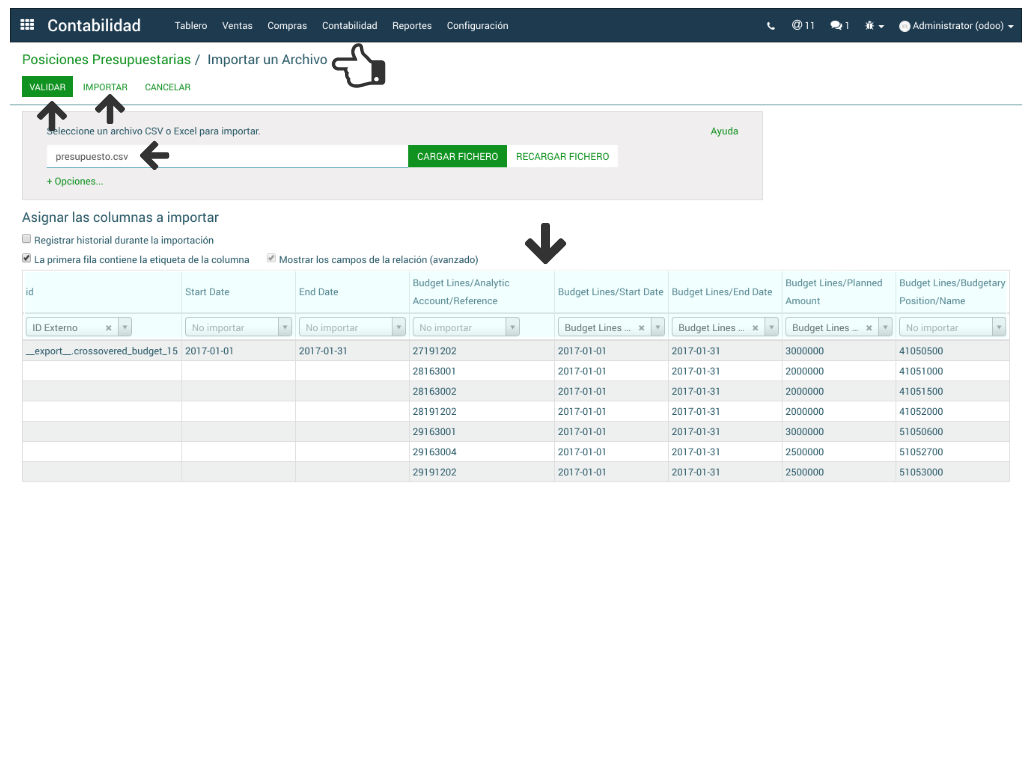Expand the + Opciones link
Screen dimensions: 1023x767
pos(74,181)
